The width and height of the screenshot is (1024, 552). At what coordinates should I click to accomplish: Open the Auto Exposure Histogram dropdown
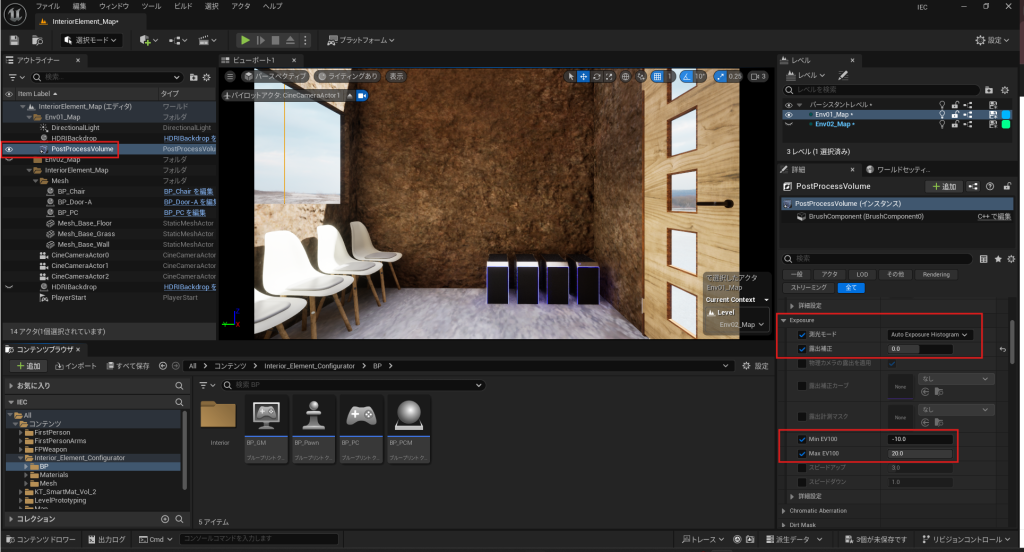tap(930, 335)
